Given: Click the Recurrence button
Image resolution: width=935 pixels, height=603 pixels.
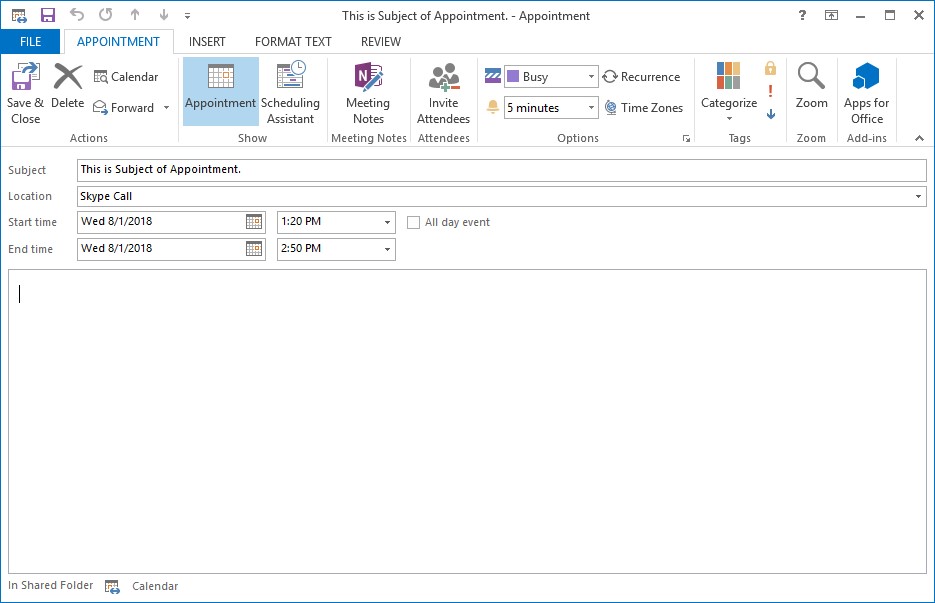Looking at the screenshot, I should click(641, 77).
